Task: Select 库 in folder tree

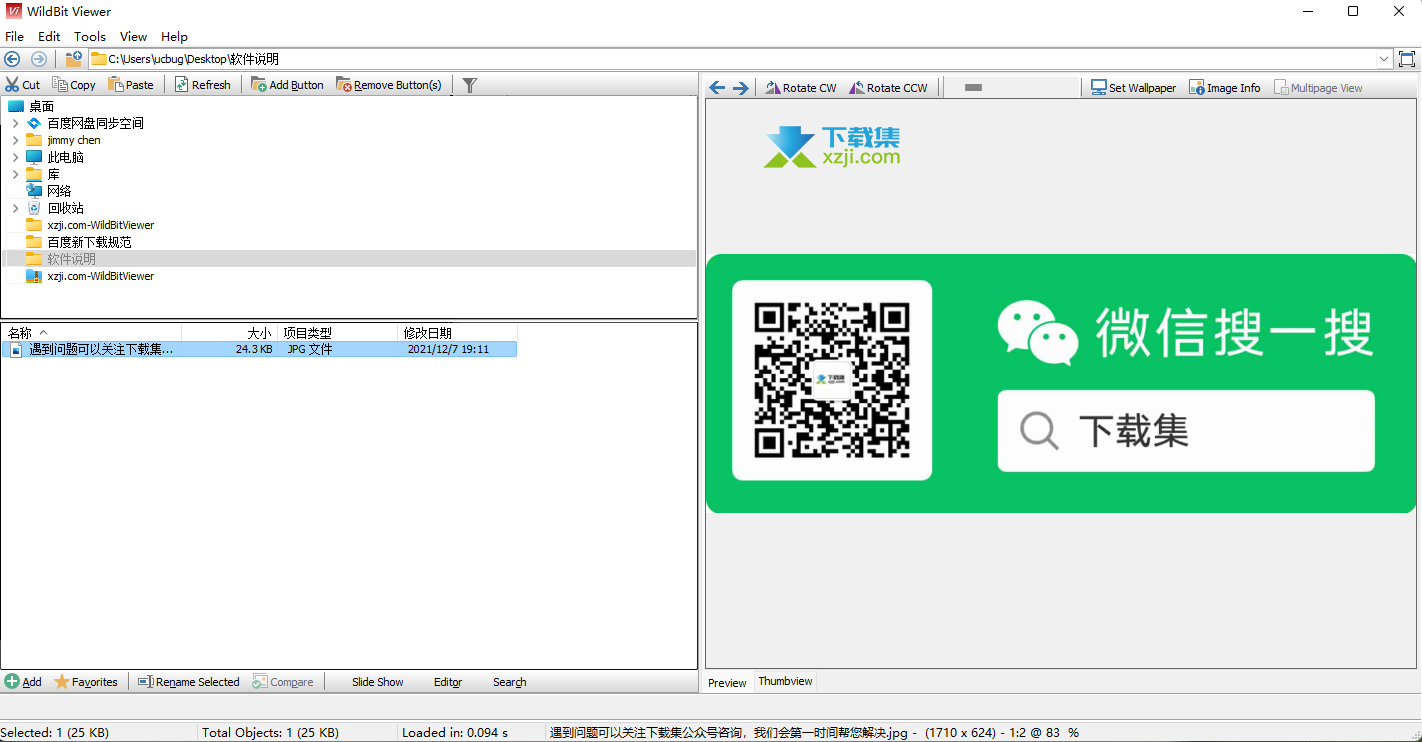Action: pos(53,174)
